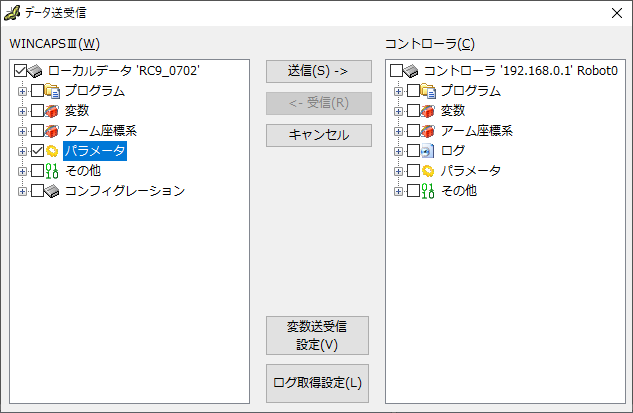Expand the local プログラム tree node

(22, 91)
